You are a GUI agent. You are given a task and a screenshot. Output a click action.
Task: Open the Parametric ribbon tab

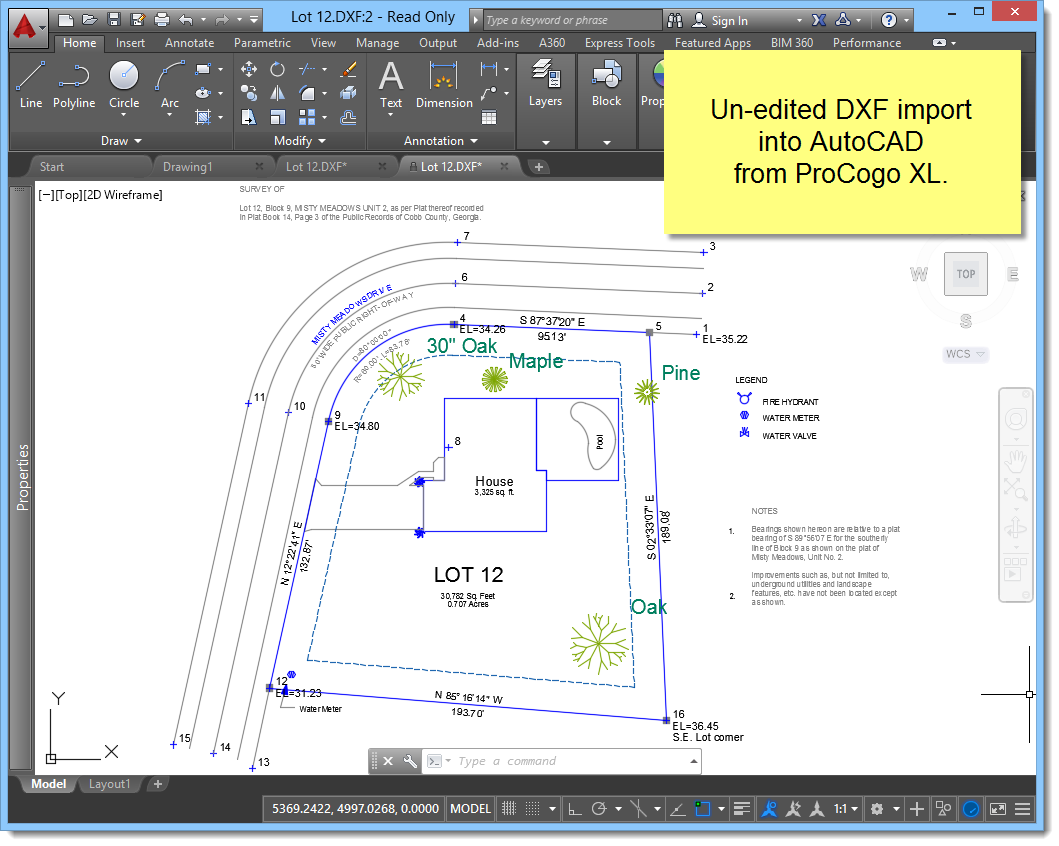click(263, 43)
